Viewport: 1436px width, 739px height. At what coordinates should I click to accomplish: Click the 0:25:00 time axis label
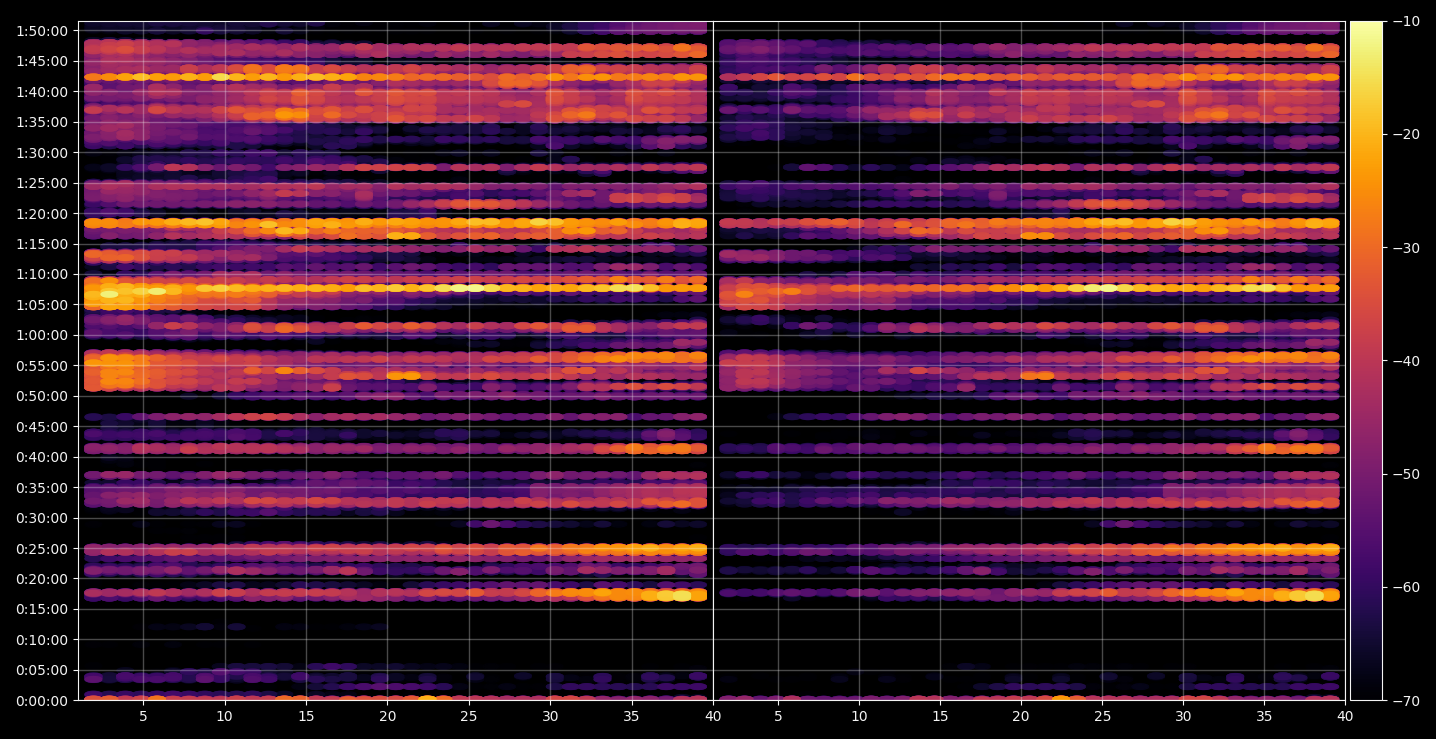coord(42,549)
